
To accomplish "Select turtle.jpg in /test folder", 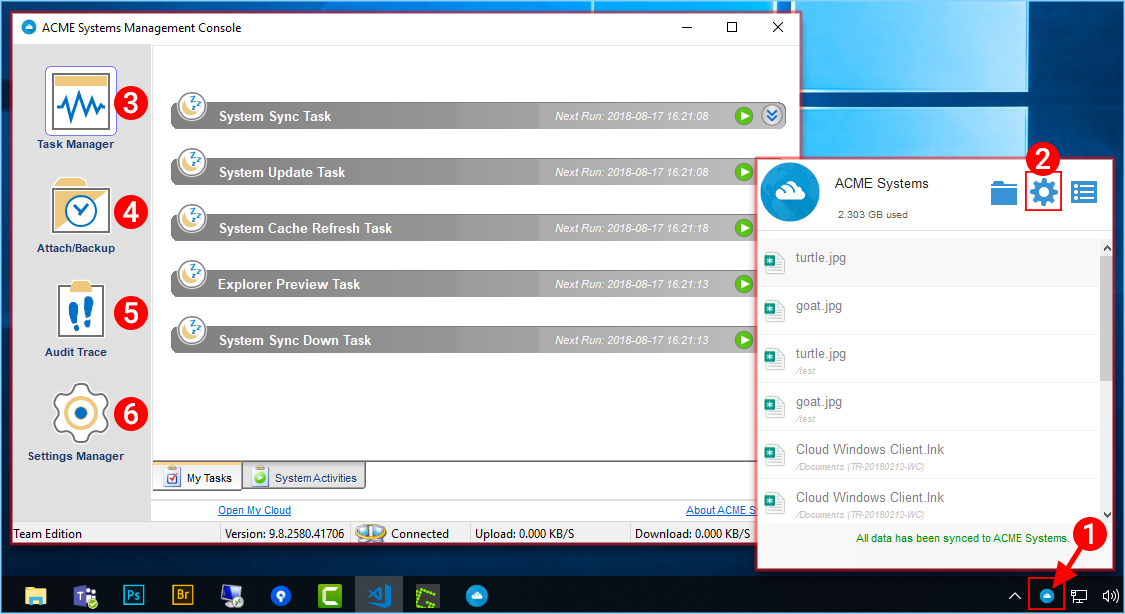I will 928,359.
